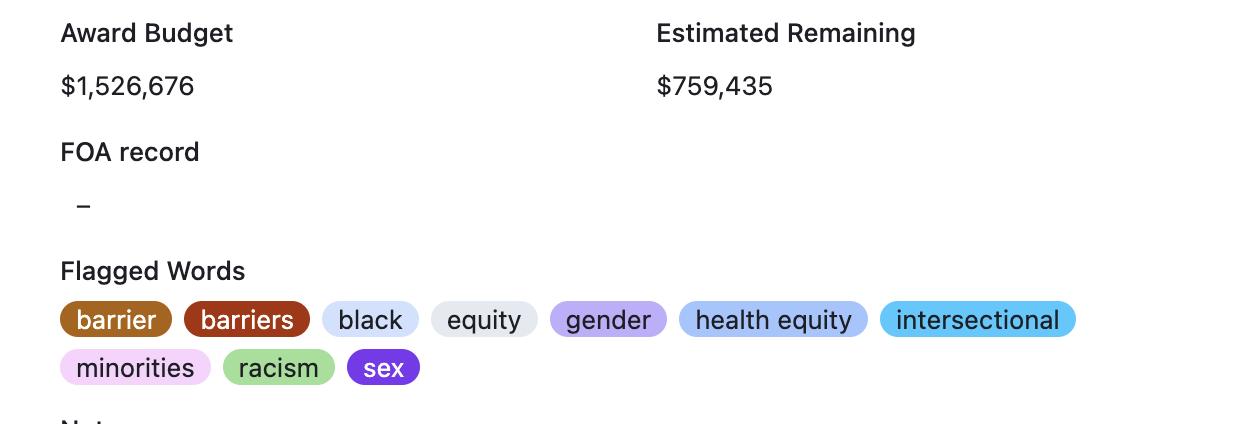Click the Flagged Words heading
This screenshot has height=424, width=1250.
(x=153, y=271)
